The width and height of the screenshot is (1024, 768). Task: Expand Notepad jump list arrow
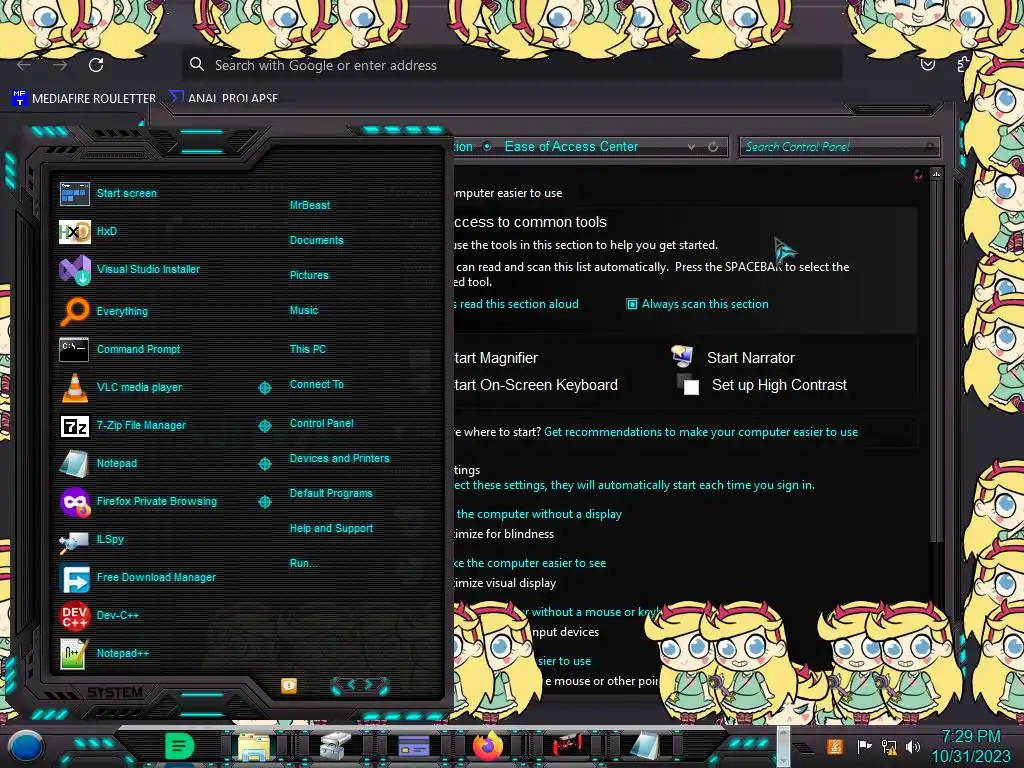point(264,464)
